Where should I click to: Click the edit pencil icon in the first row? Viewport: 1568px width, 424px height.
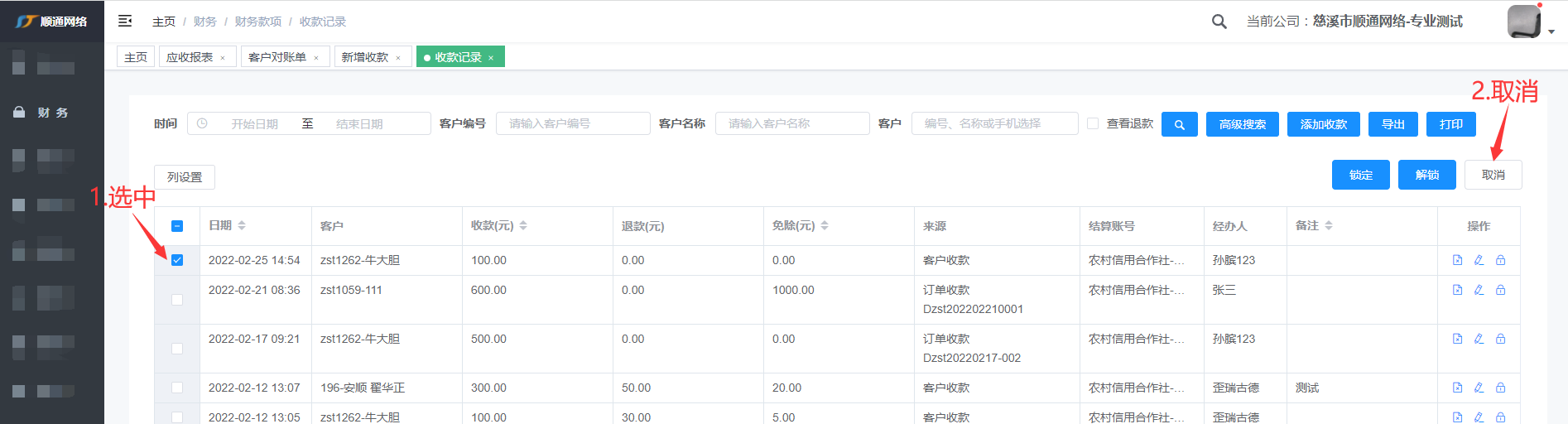coord(1479,260)
